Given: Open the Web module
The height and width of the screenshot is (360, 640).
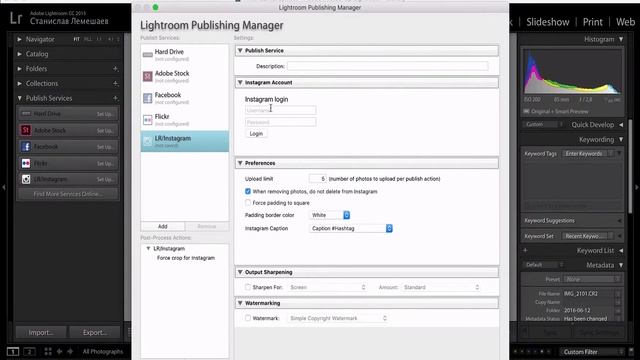Looking at the screenshot, I should pyautogui.click(x=625, y=22).
